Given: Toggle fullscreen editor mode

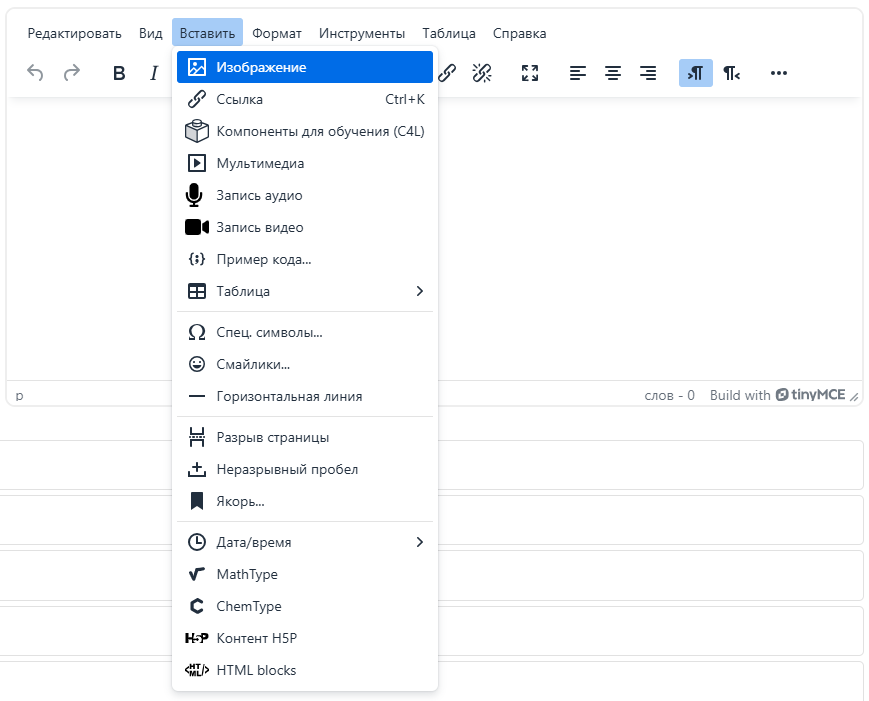Looking at the screenshot, I should tap(530, 73).
